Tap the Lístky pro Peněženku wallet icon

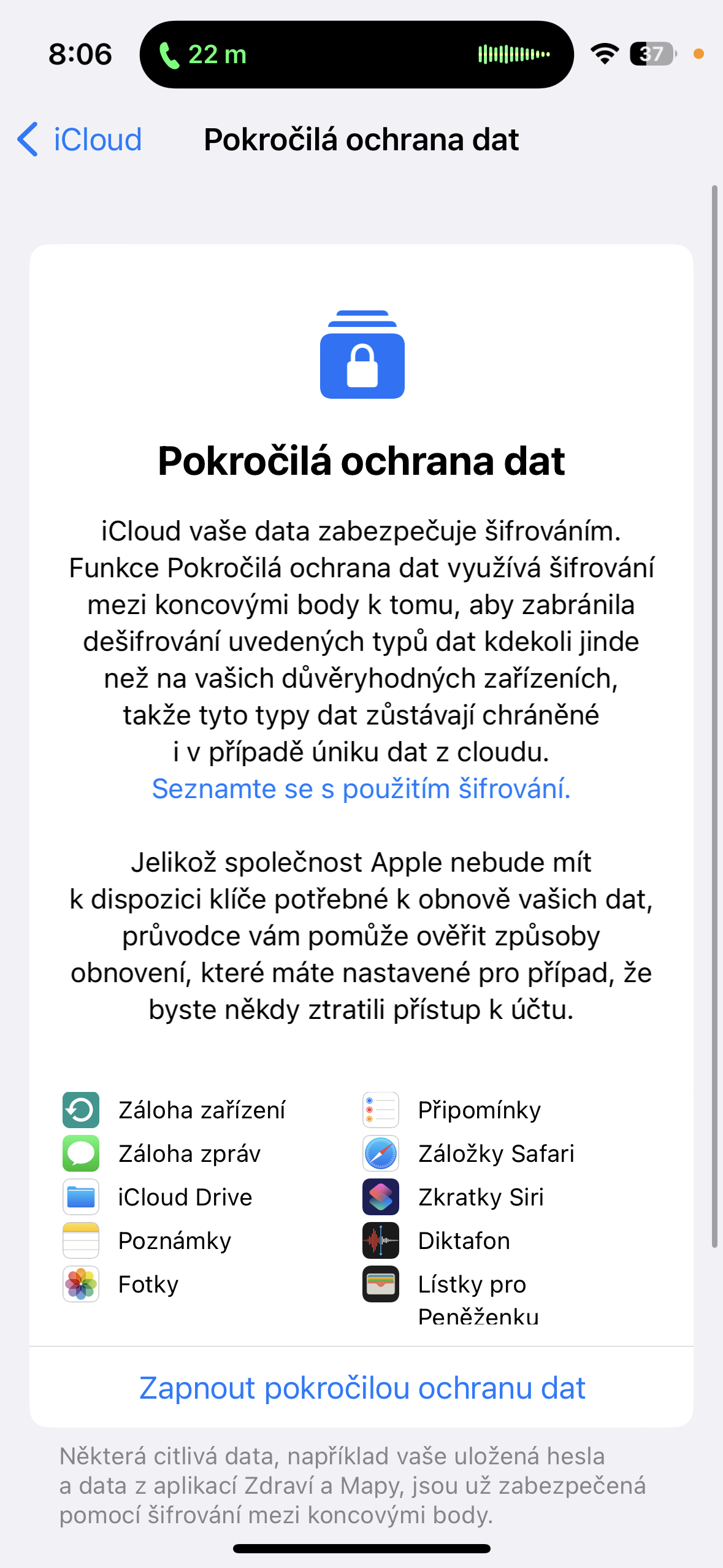[x=380, y=1284]
